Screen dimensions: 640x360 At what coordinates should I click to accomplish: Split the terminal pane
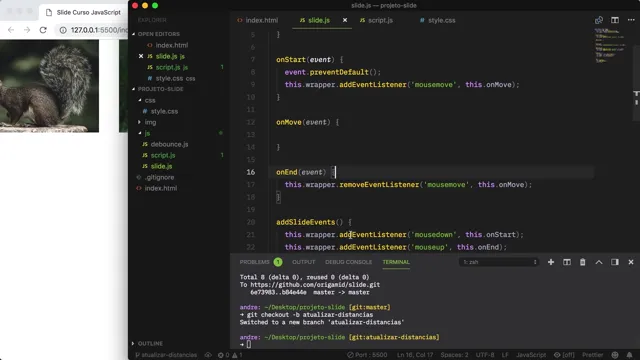[567, 262]
